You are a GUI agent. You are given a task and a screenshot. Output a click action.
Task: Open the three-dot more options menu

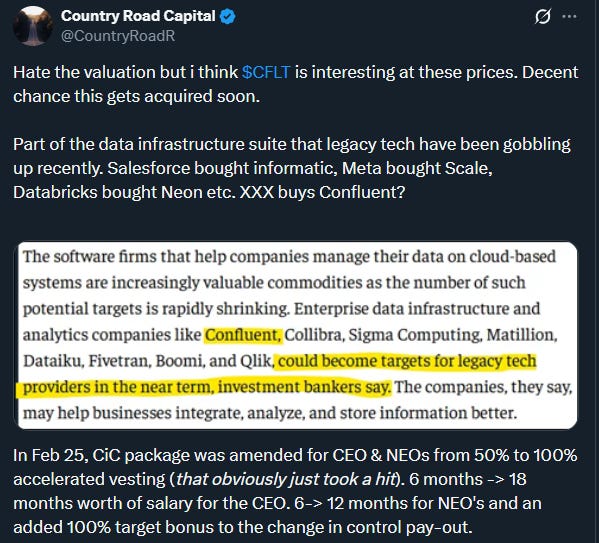pyautogui.click(x=570, y=16)
